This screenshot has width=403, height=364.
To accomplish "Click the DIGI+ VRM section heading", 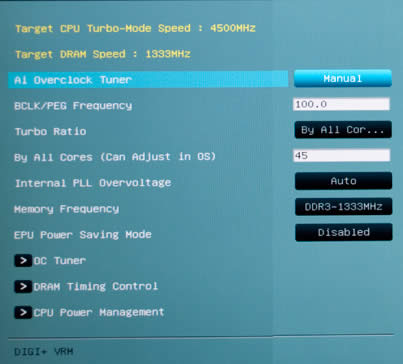I will (44, 351).
